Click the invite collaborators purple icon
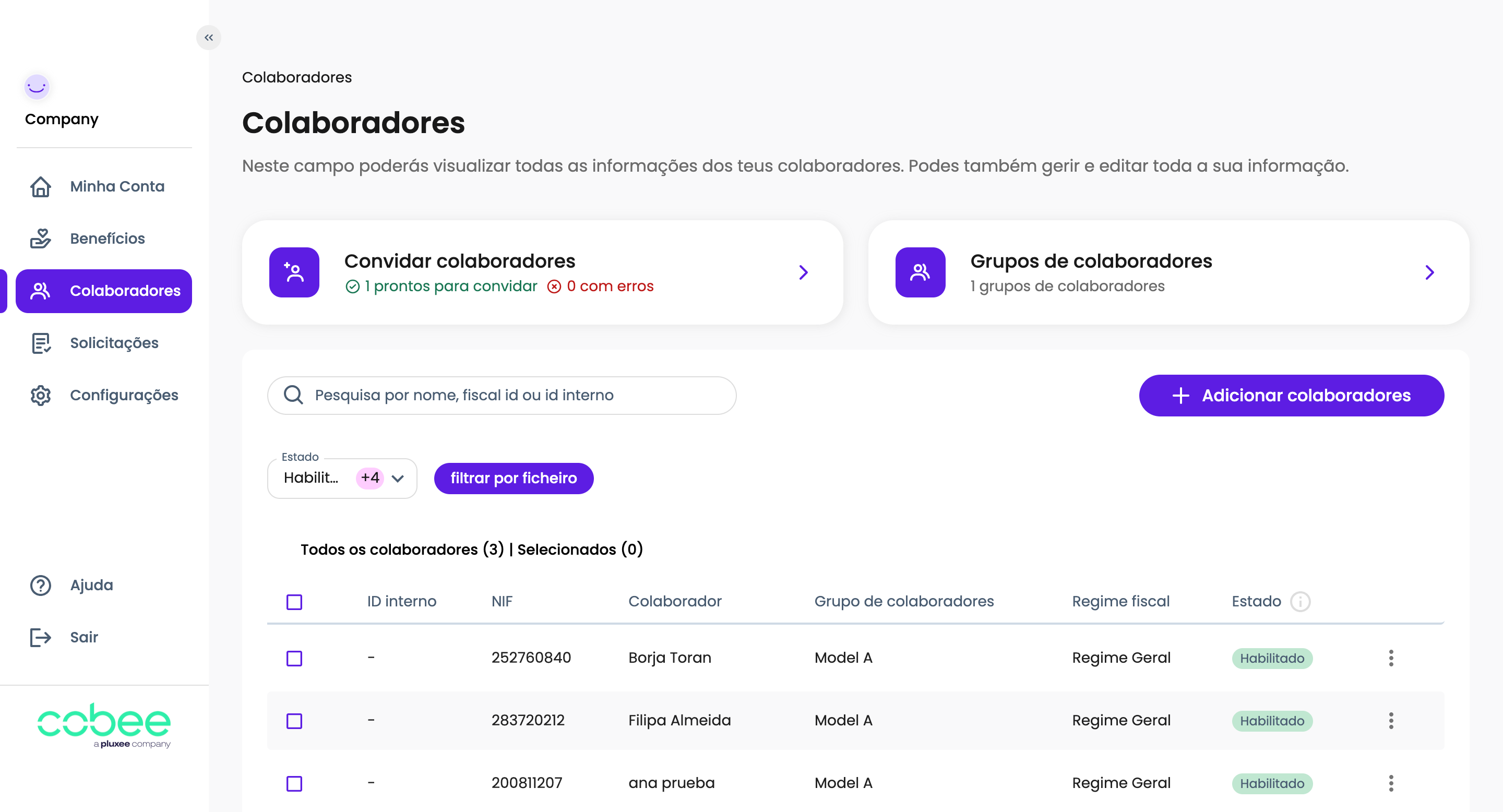 [x=294, y=272]
